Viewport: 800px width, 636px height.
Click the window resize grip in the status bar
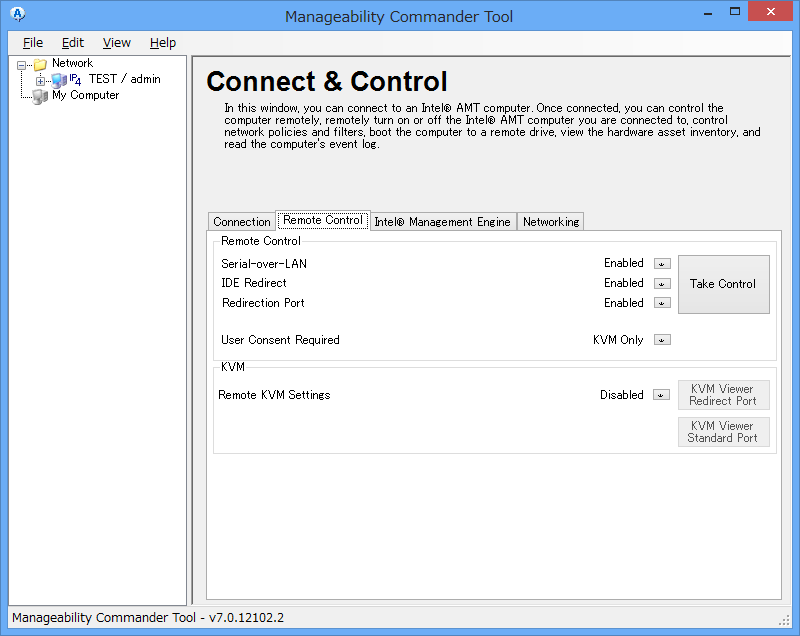tap(784, 620)
